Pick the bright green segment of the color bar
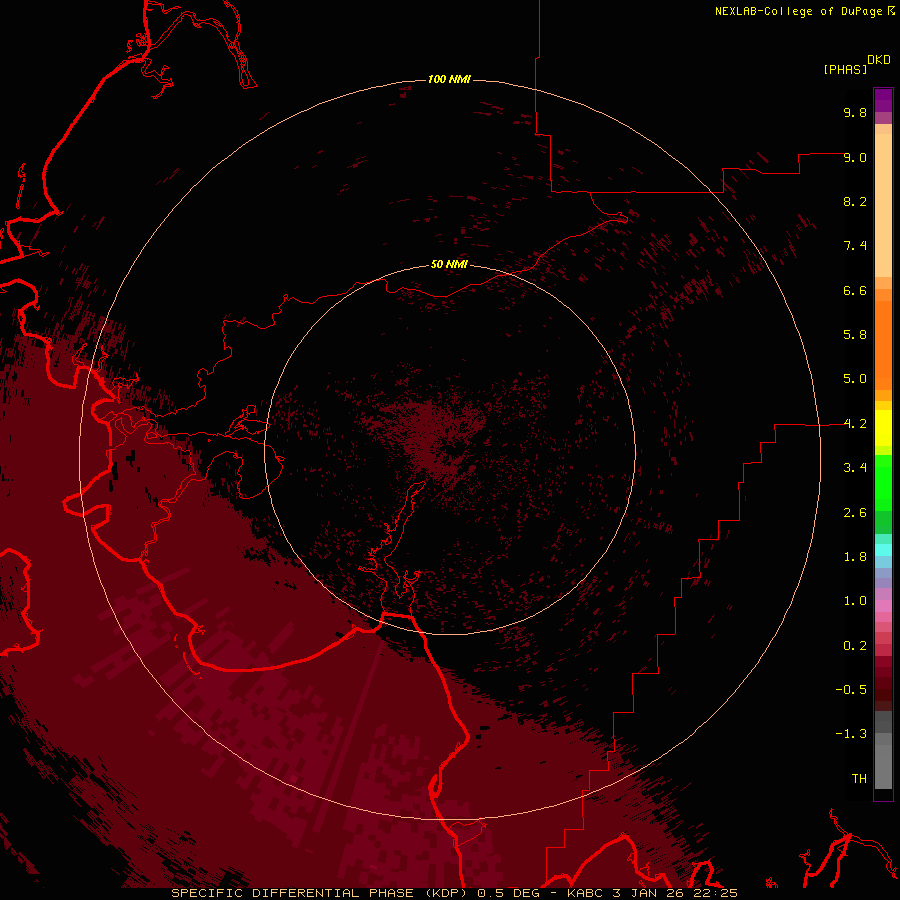 click(883, 483)
